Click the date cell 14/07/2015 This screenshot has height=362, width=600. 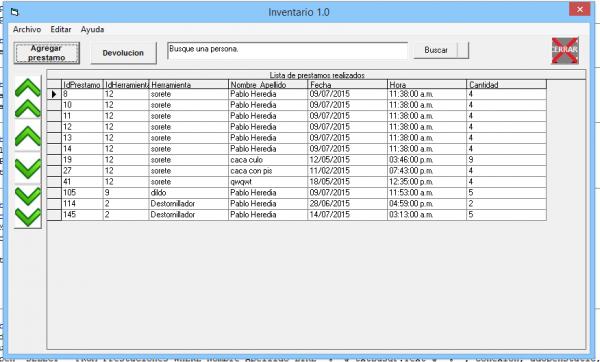(x=347, y=215)
